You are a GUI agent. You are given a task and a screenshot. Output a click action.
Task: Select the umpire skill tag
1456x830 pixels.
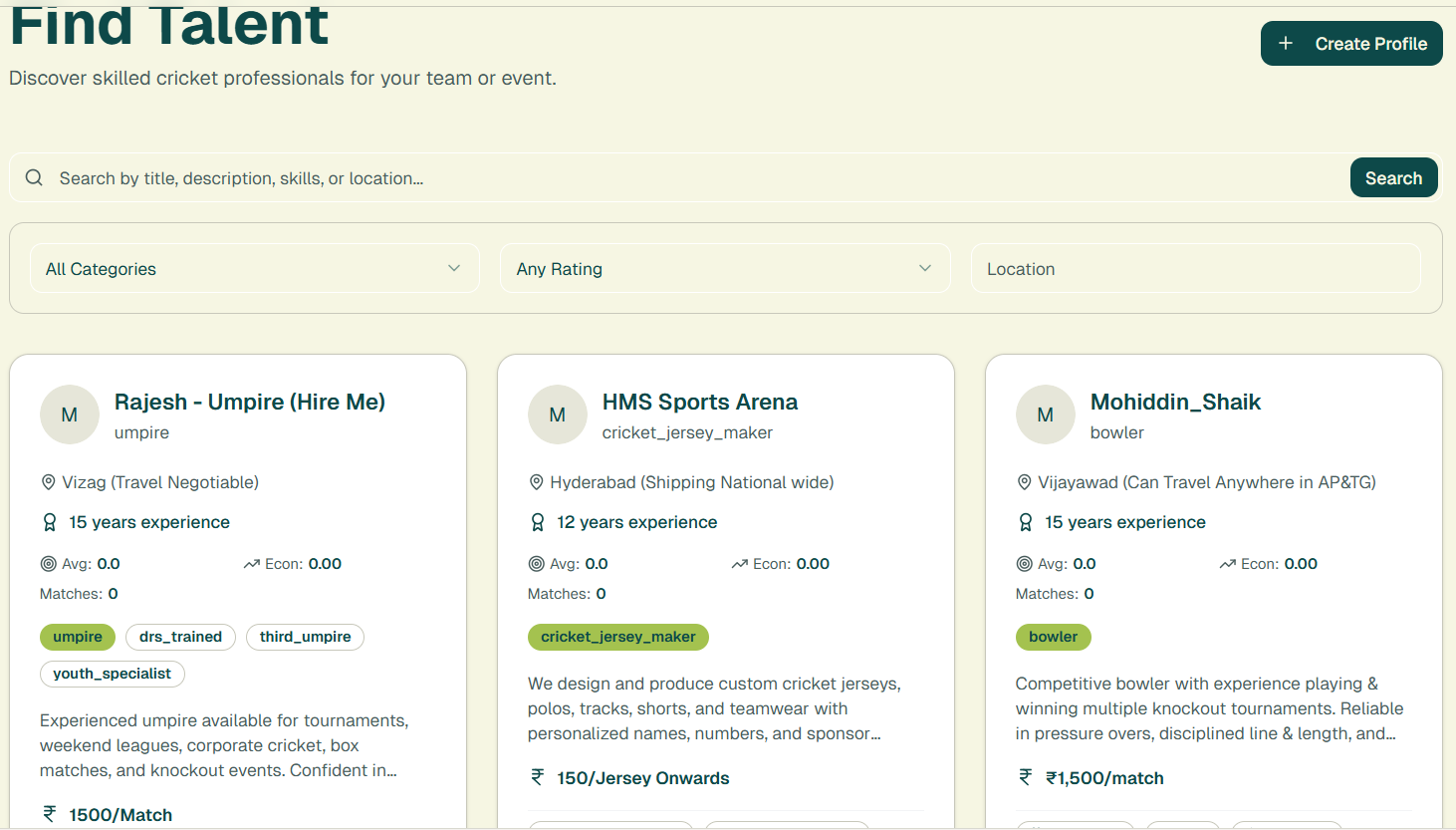(77, 637)
